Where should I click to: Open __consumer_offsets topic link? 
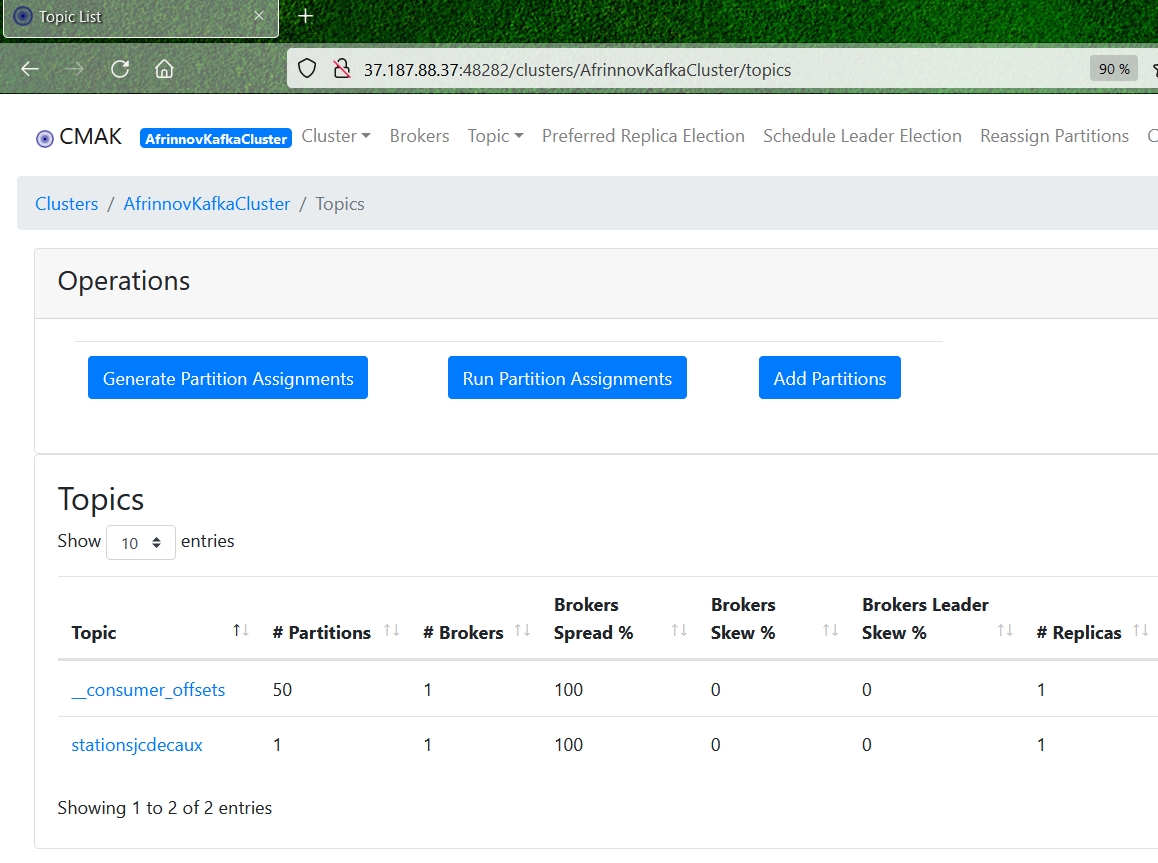(x=148, y=690)
